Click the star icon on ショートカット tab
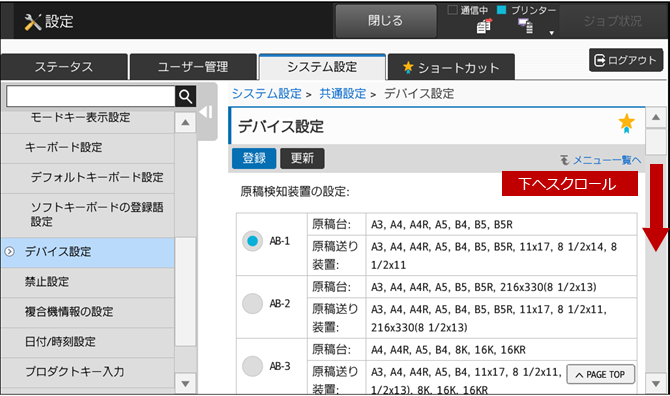670x396 pixels. coord(408,67)
